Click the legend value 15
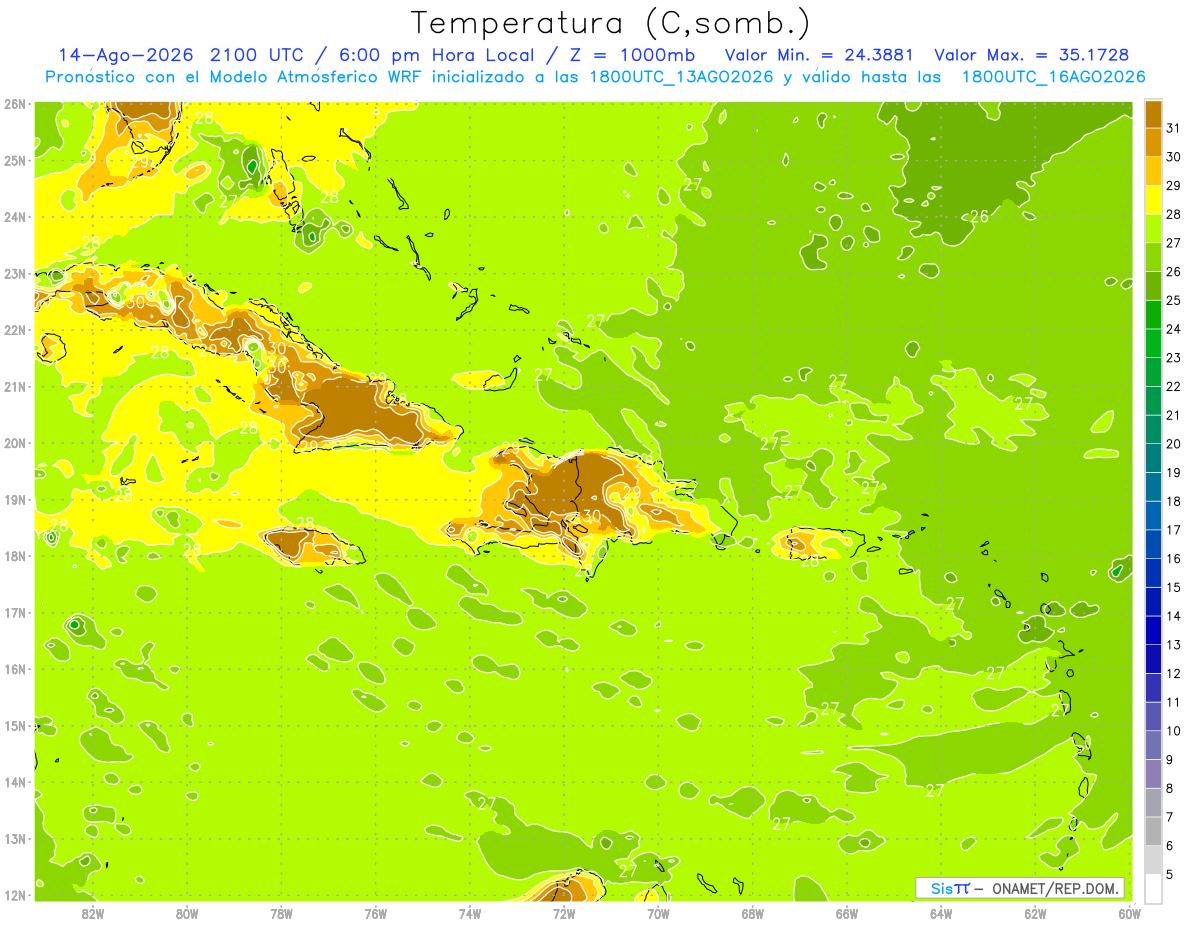Viewport: 1200px width, 927px height. coord(1174,587)
